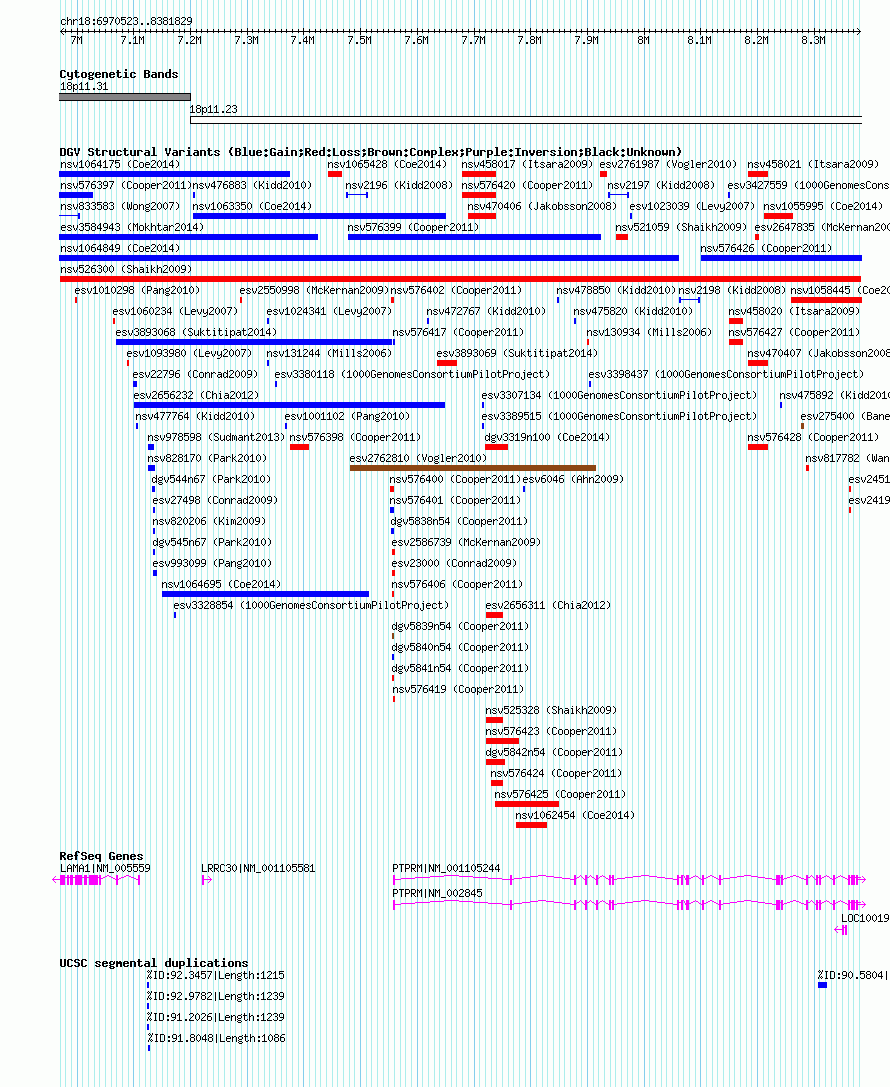Click gene LAMA1|NM_005559 label

point(105,868)
